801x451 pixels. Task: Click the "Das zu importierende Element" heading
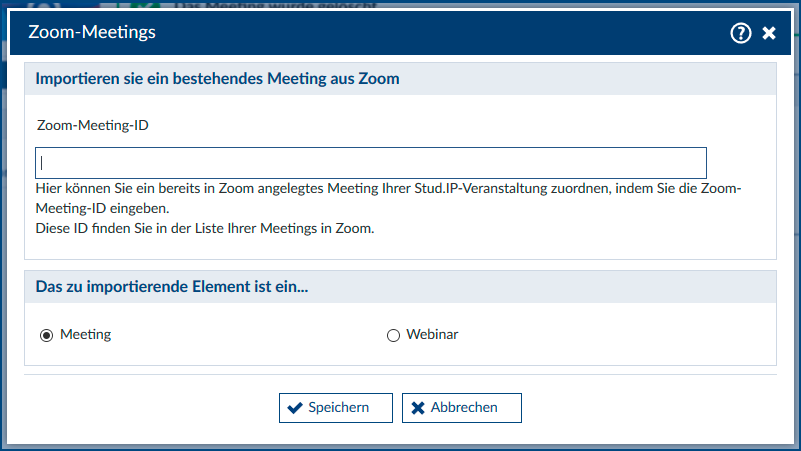pos(172,287)
